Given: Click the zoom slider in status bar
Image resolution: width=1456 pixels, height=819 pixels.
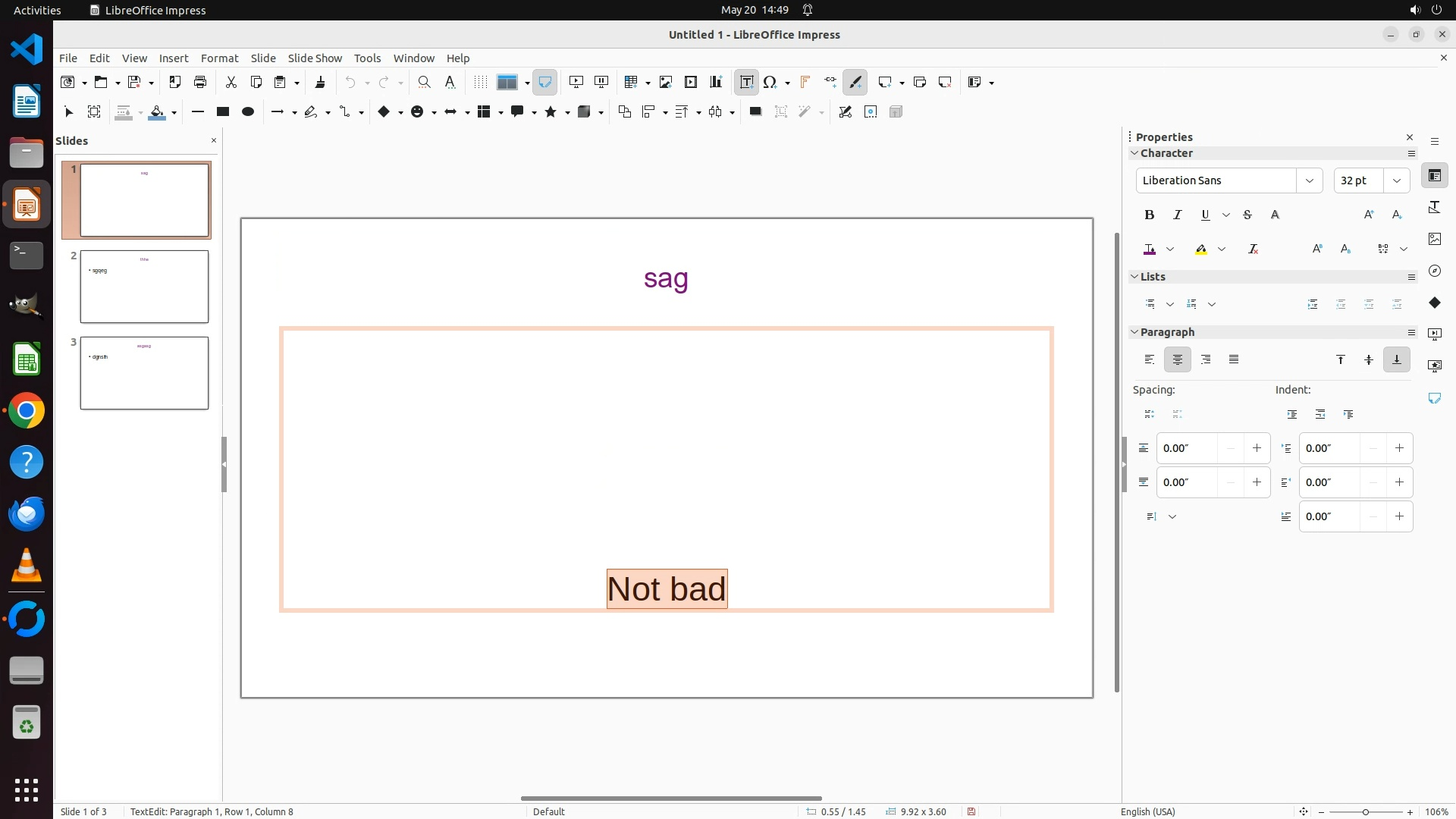Looking at the screenshot, I should point(1365,811).
